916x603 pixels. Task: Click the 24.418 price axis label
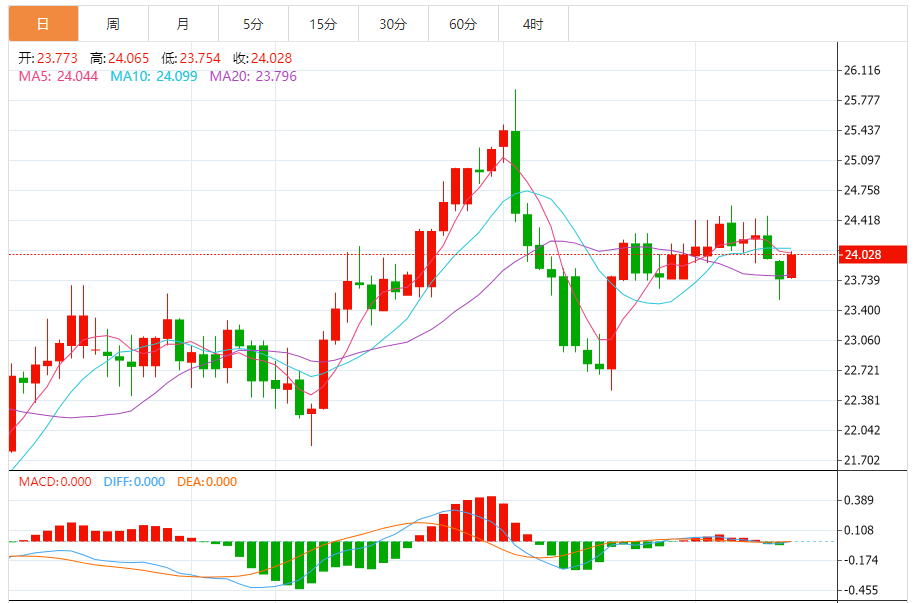(862, 220)
